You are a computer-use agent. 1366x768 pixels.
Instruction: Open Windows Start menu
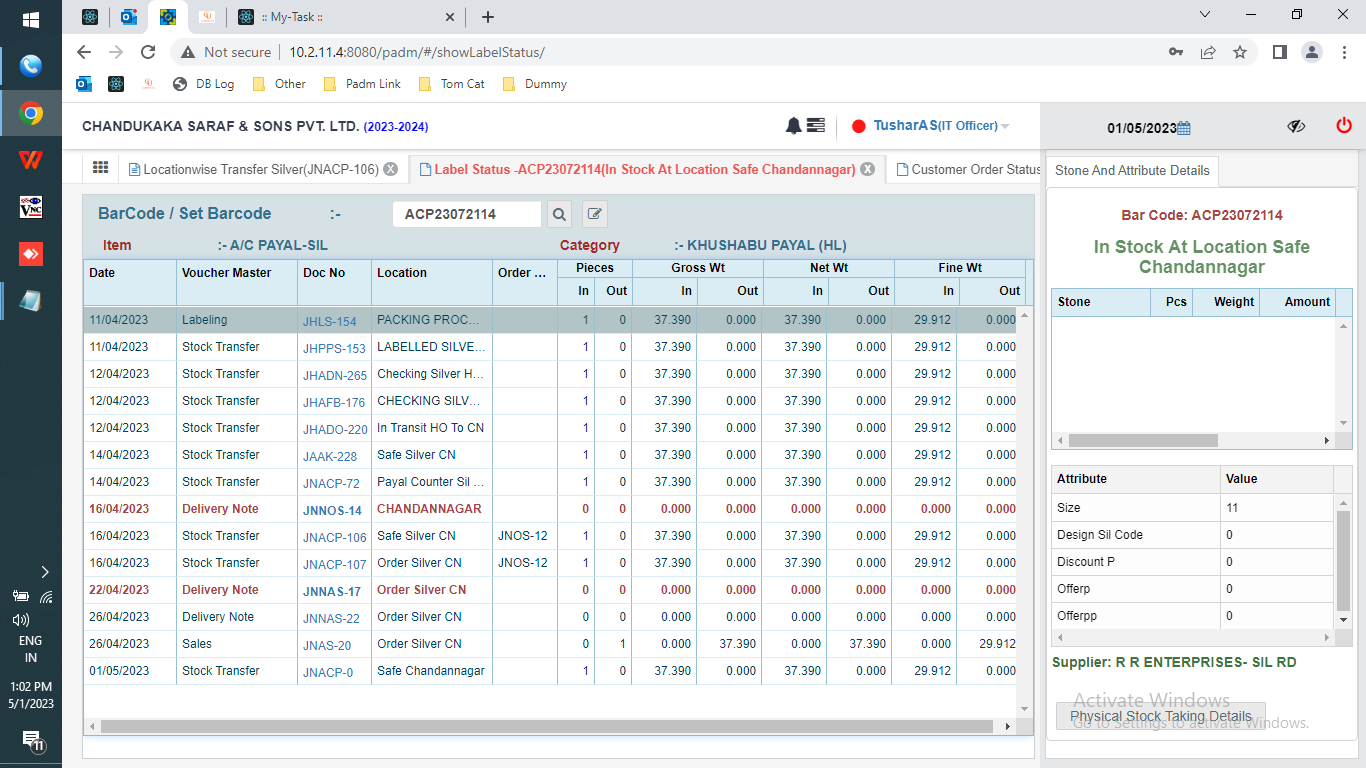(x=30, y=19)
